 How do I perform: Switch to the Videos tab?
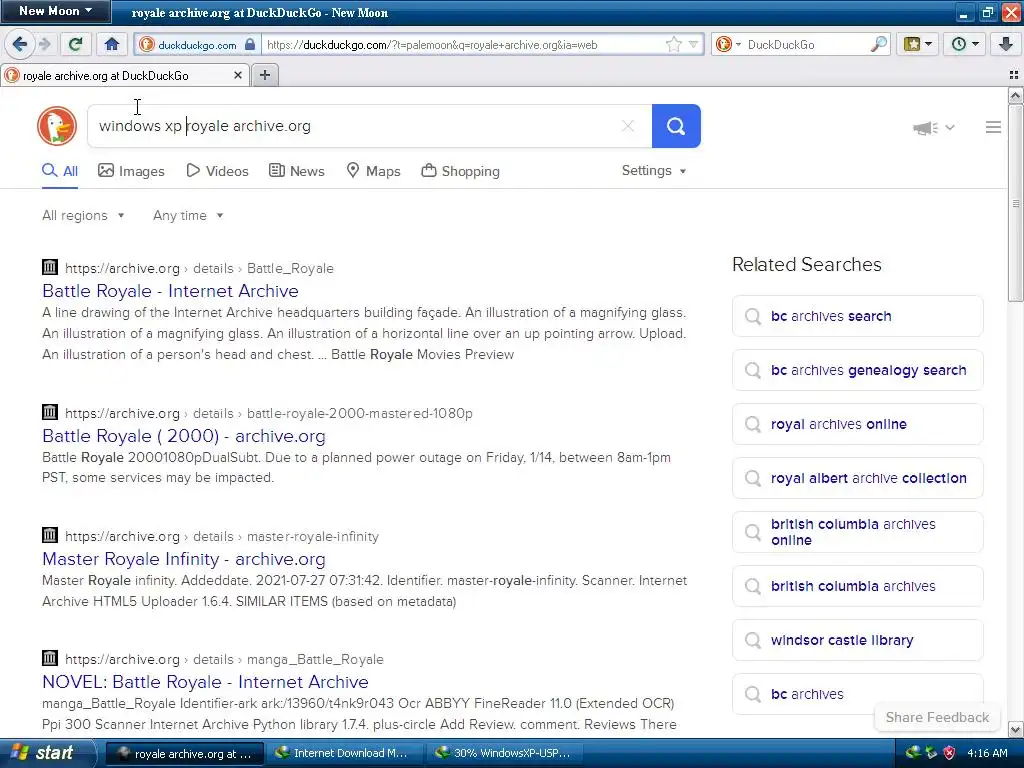tap(217, 171)
